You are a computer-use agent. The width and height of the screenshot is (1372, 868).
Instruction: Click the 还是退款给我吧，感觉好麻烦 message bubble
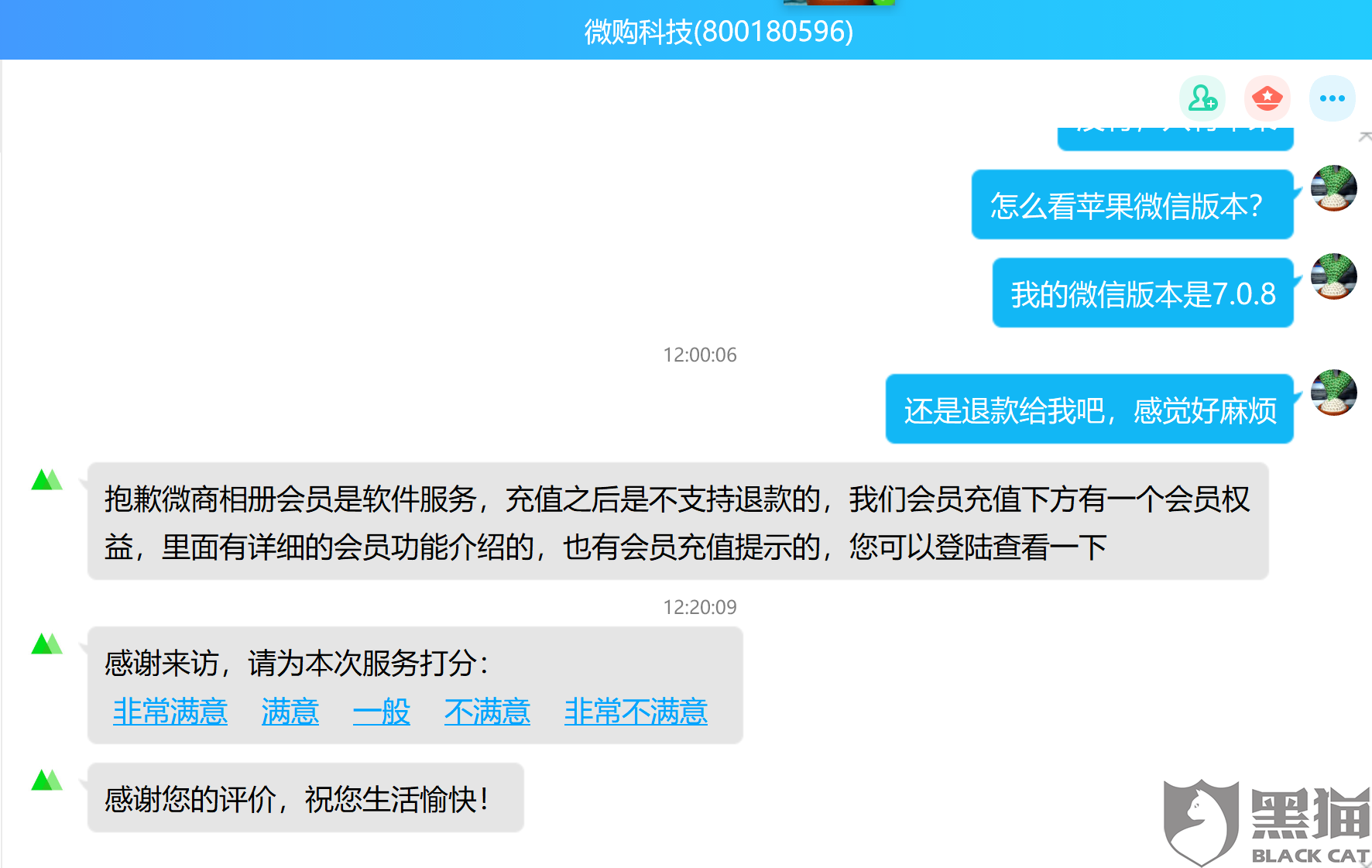point(1089,409)
